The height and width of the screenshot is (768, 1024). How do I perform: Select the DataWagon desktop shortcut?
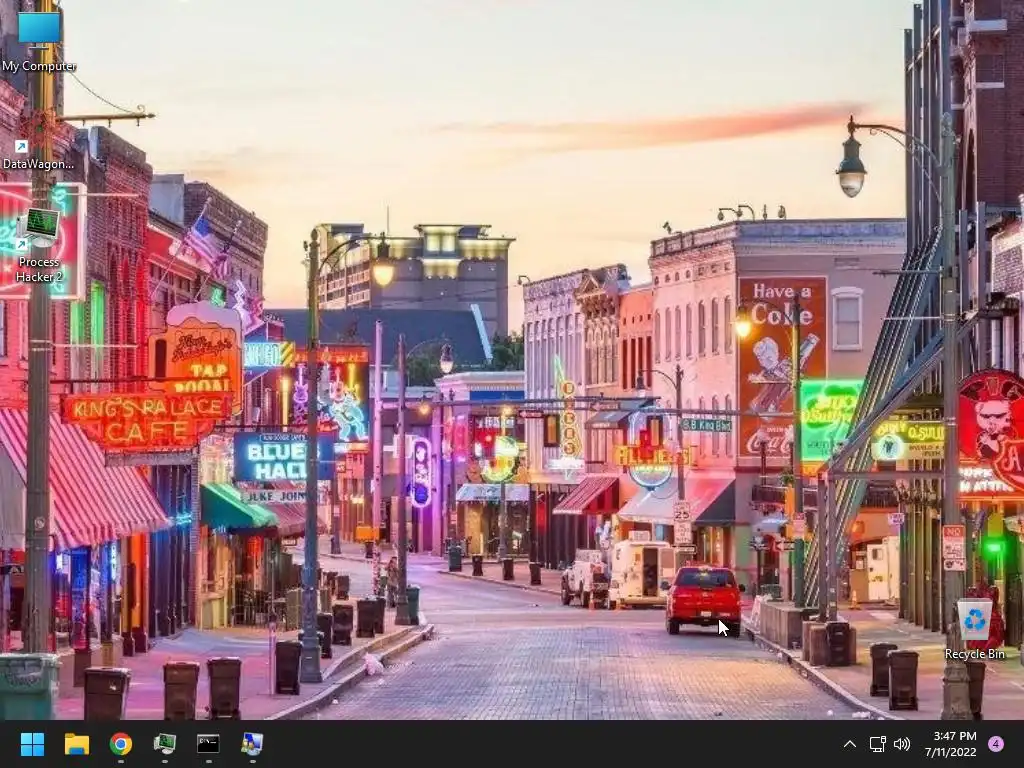pos(38,154)
